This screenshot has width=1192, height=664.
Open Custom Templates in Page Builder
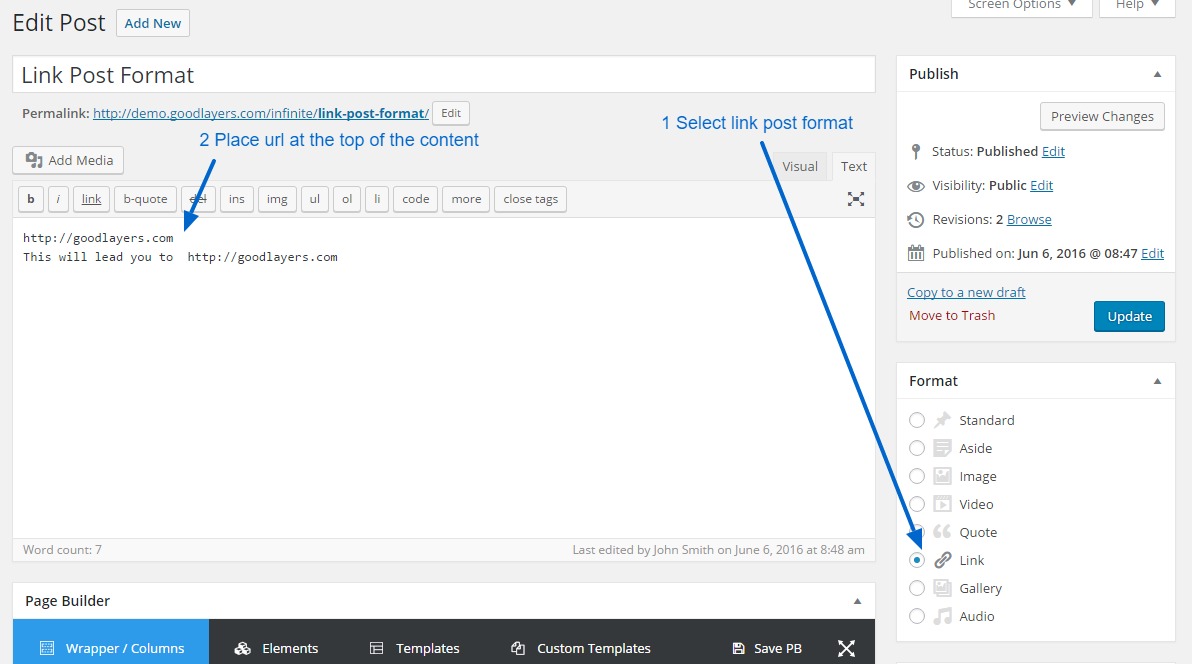coord(580,648)
